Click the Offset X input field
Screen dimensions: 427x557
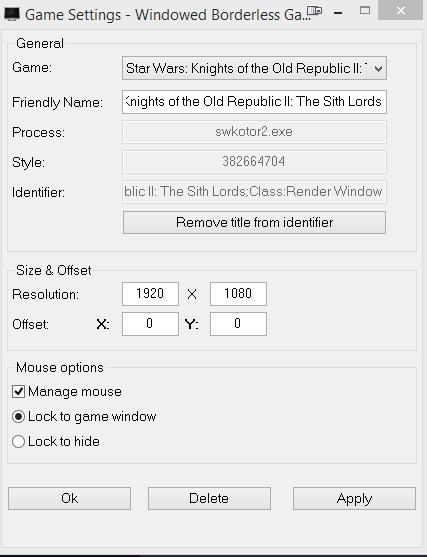[150, 324]
